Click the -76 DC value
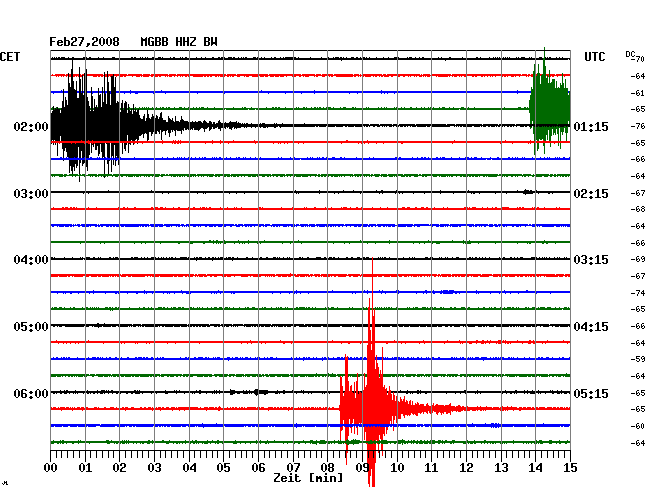Image resolution: width=650 pixels, height=494 pixels. (x=638, y=126)
